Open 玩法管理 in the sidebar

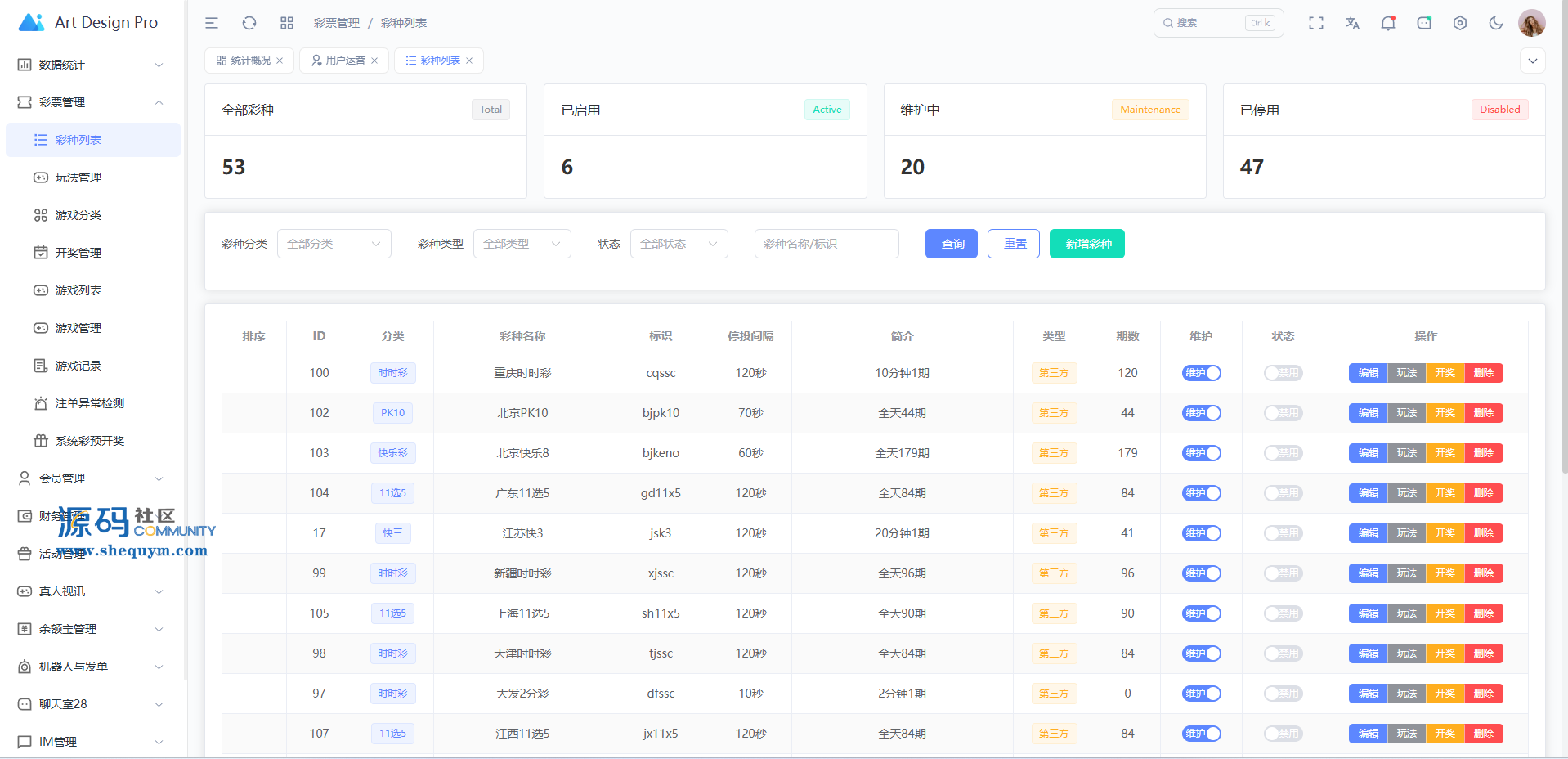tap(78, 177)
